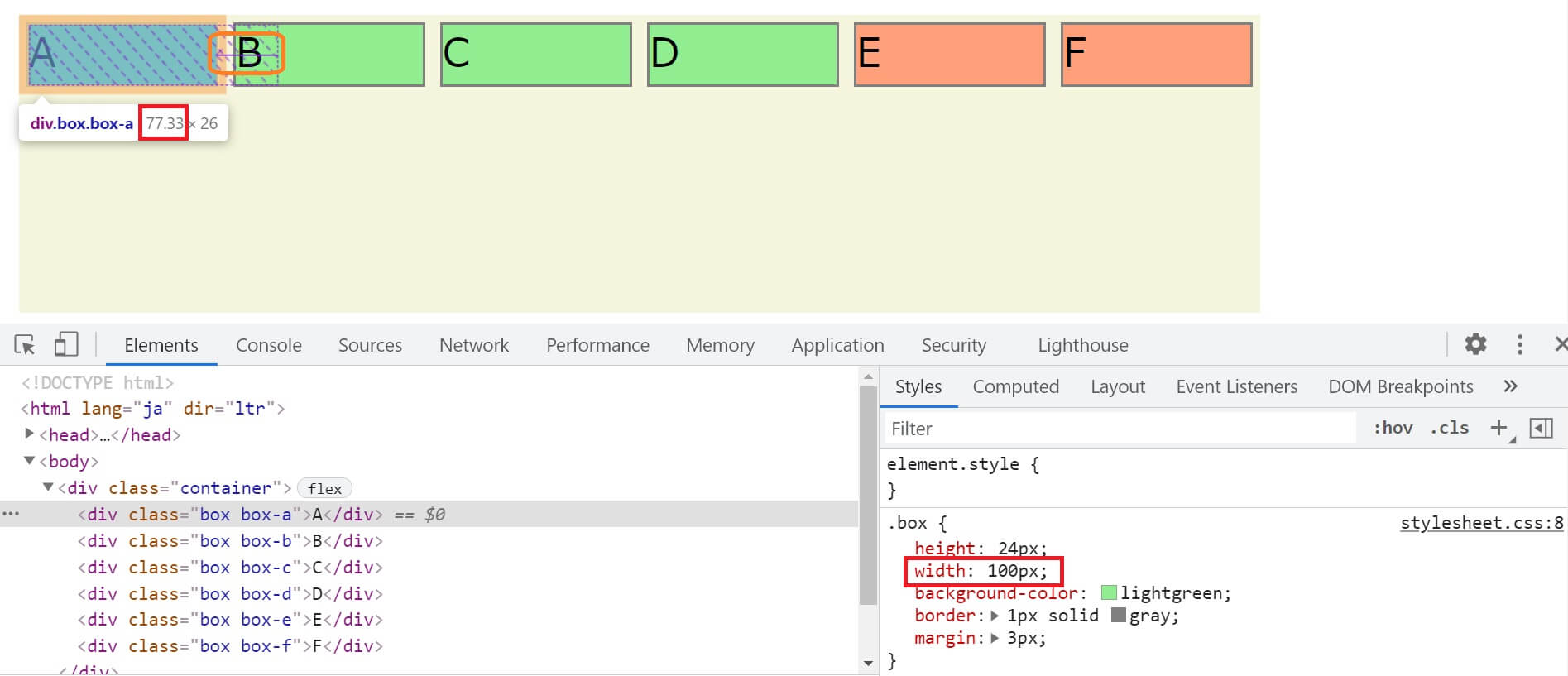Toggle the computed styles sidebar icon
The height and width of the screenshot is (676, 1568).
[x=1541, y=428]
